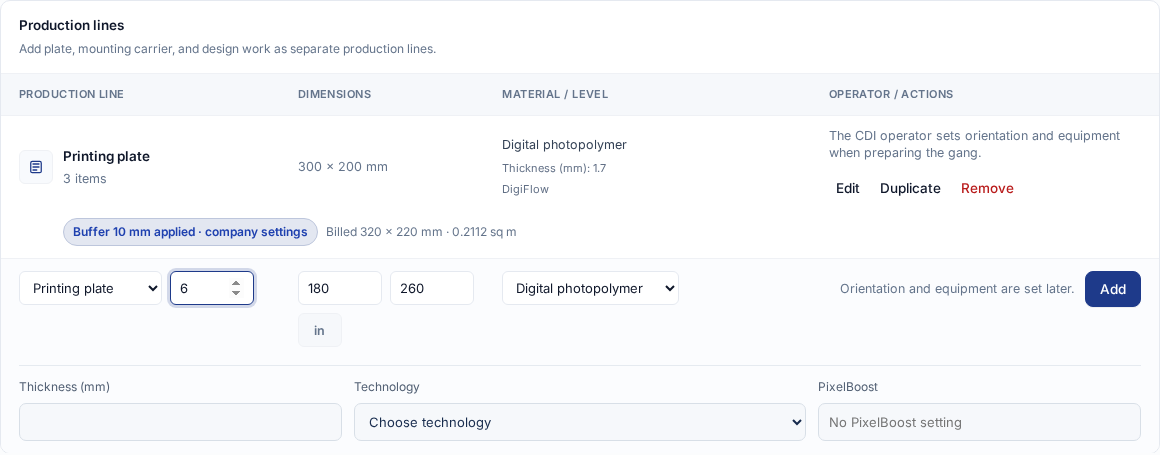
Task: Click the quantity stepper down arrow
Action: point(236,293)
